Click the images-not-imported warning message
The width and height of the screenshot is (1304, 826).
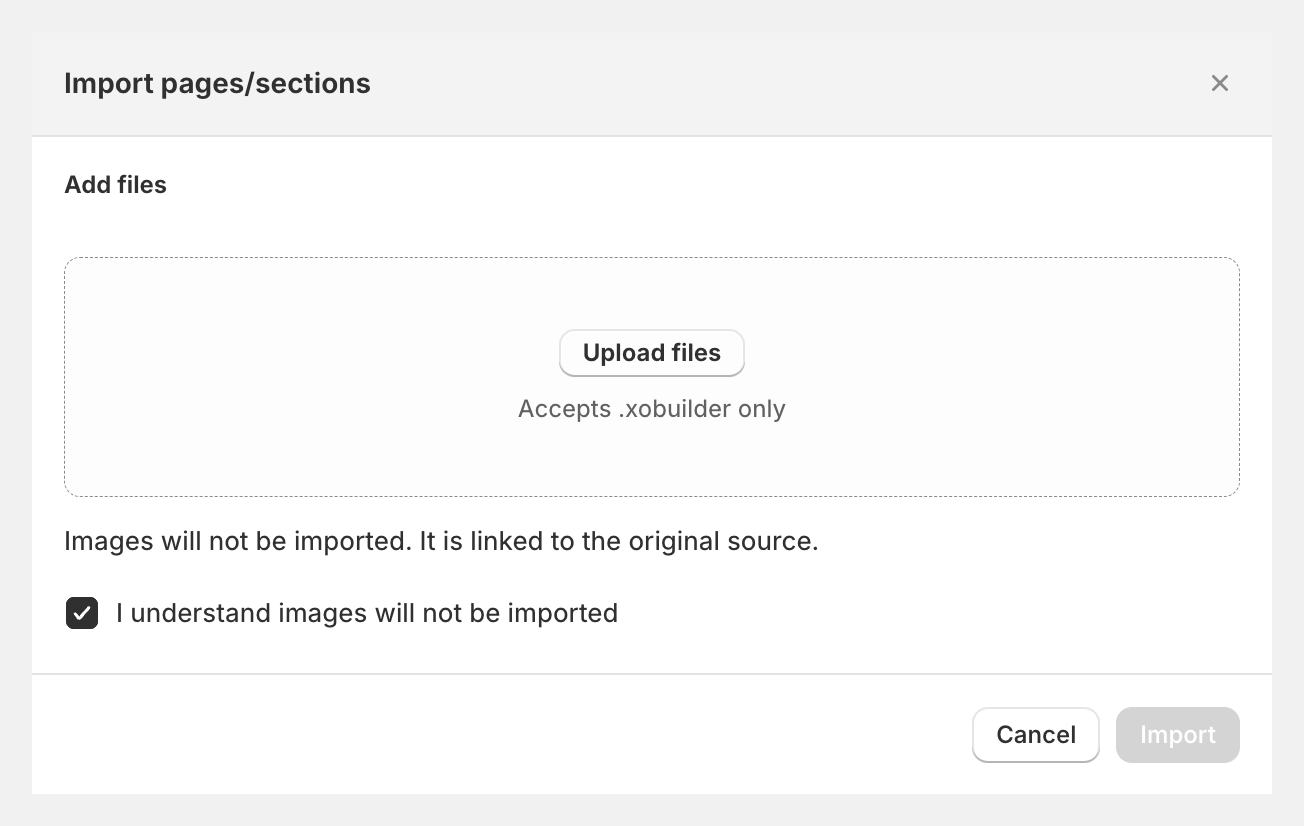tap(440, 541)
